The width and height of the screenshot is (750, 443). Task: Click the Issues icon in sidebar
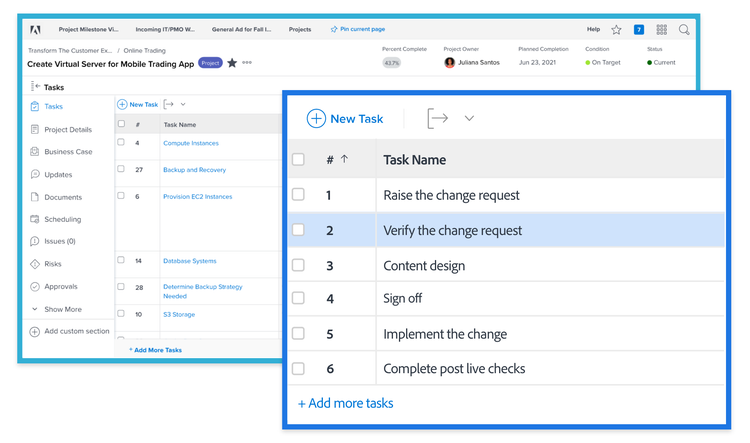(34, 241)
